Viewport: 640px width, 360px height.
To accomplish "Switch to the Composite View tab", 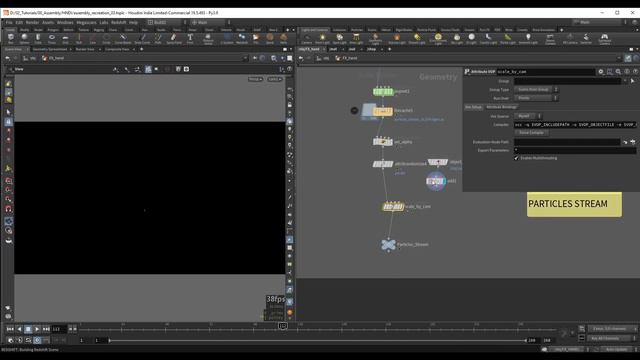I will click(117, 49).
